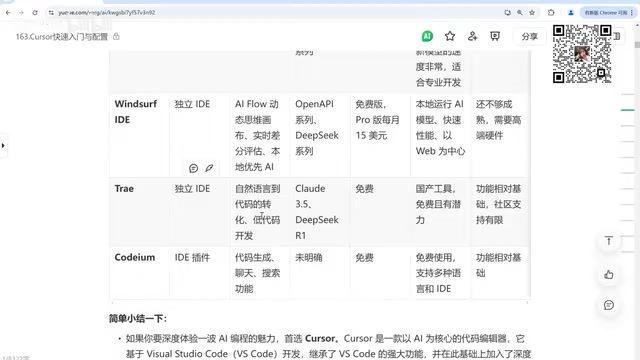Viewport: 640px width, 360px height.
Task: Click the cell starting 功能相对基础，社区支持有限
Action: 500,211
